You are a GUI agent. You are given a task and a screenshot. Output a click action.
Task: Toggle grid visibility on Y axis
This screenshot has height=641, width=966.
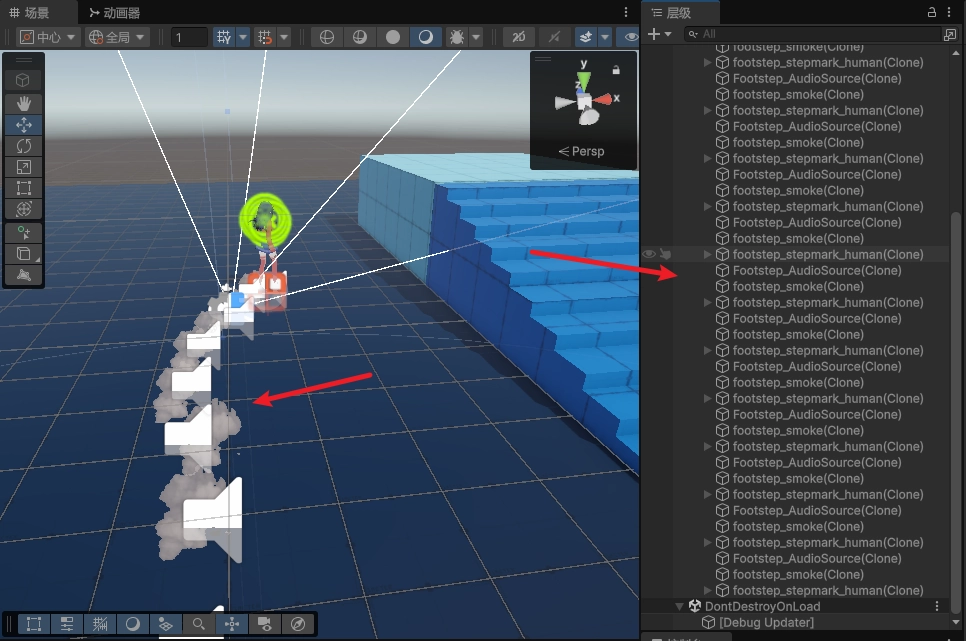click(224, 37)
